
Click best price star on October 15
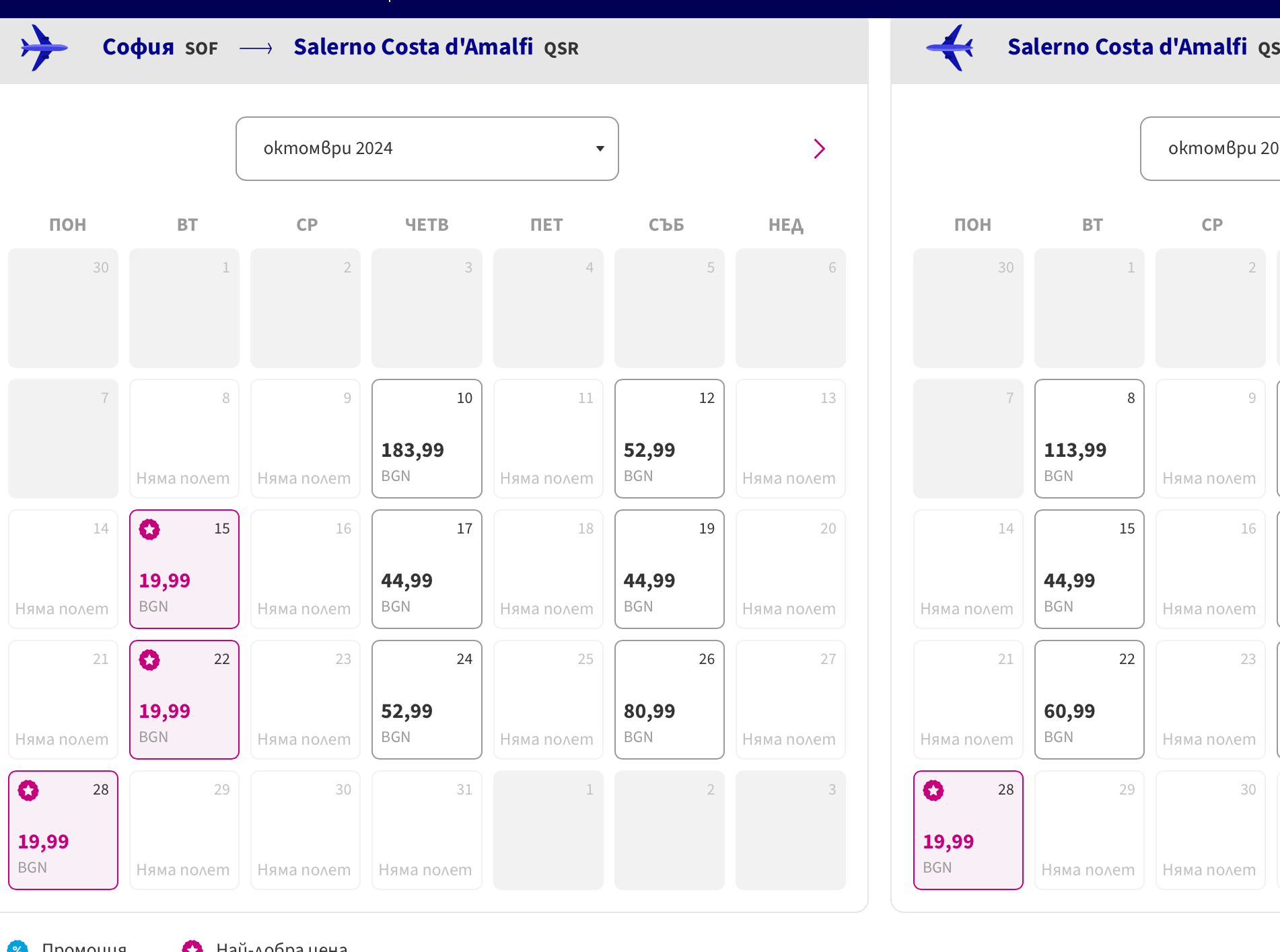click(x=149, y=529)
